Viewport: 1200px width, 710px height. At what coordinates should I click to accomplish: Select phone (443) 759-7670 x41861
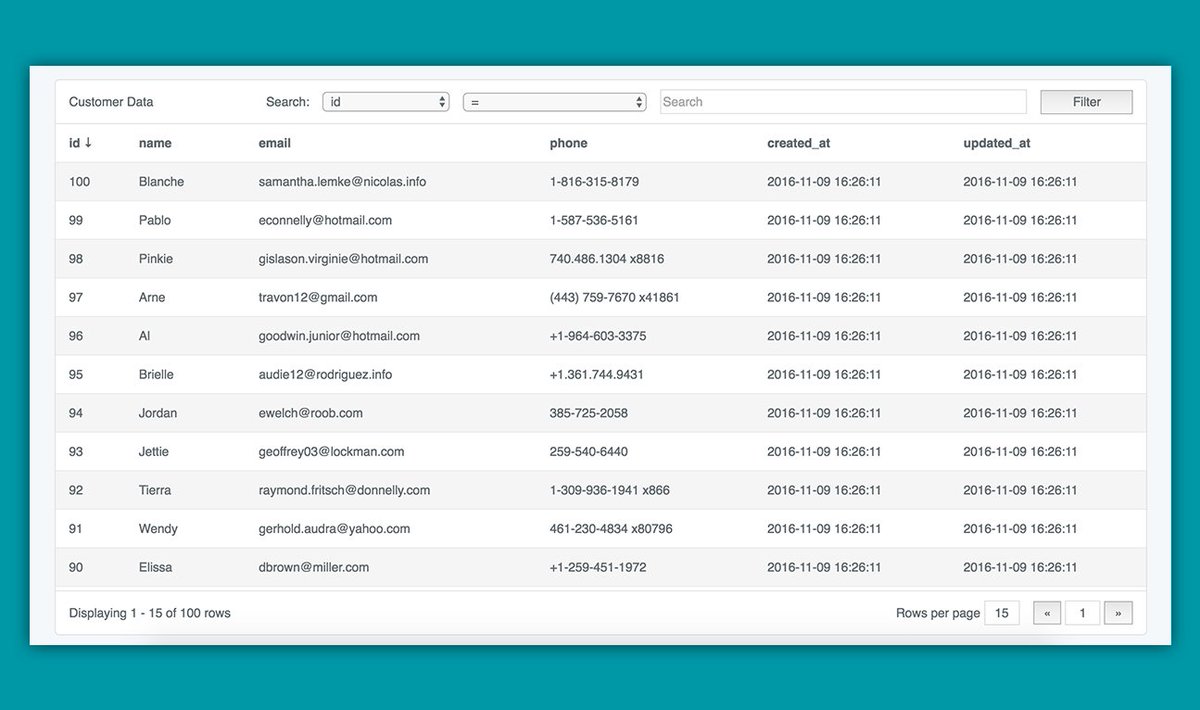(615, 298)
